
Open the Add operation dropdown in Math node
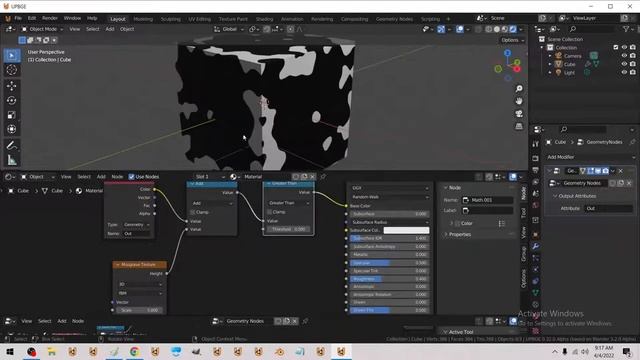(x=212, y=203)
